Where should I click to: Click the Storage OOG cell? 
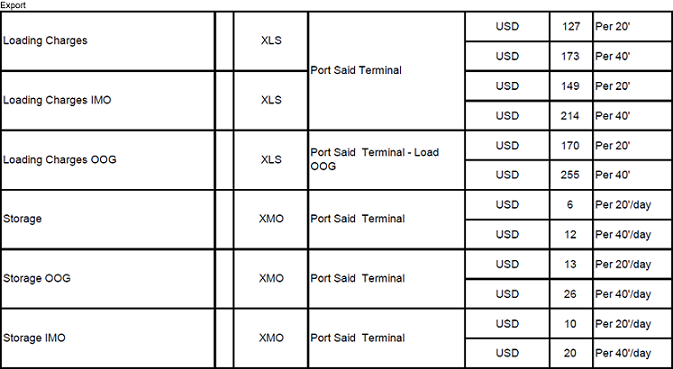pyautogui.click(x=108, y=279)
